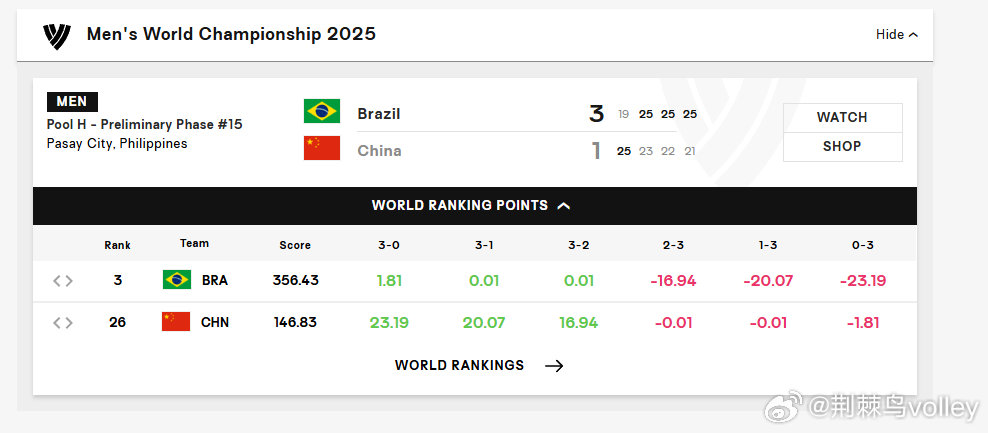988x433 pixels.
Task: Click the arrows icon beside China rank
Action: [62, 323]
